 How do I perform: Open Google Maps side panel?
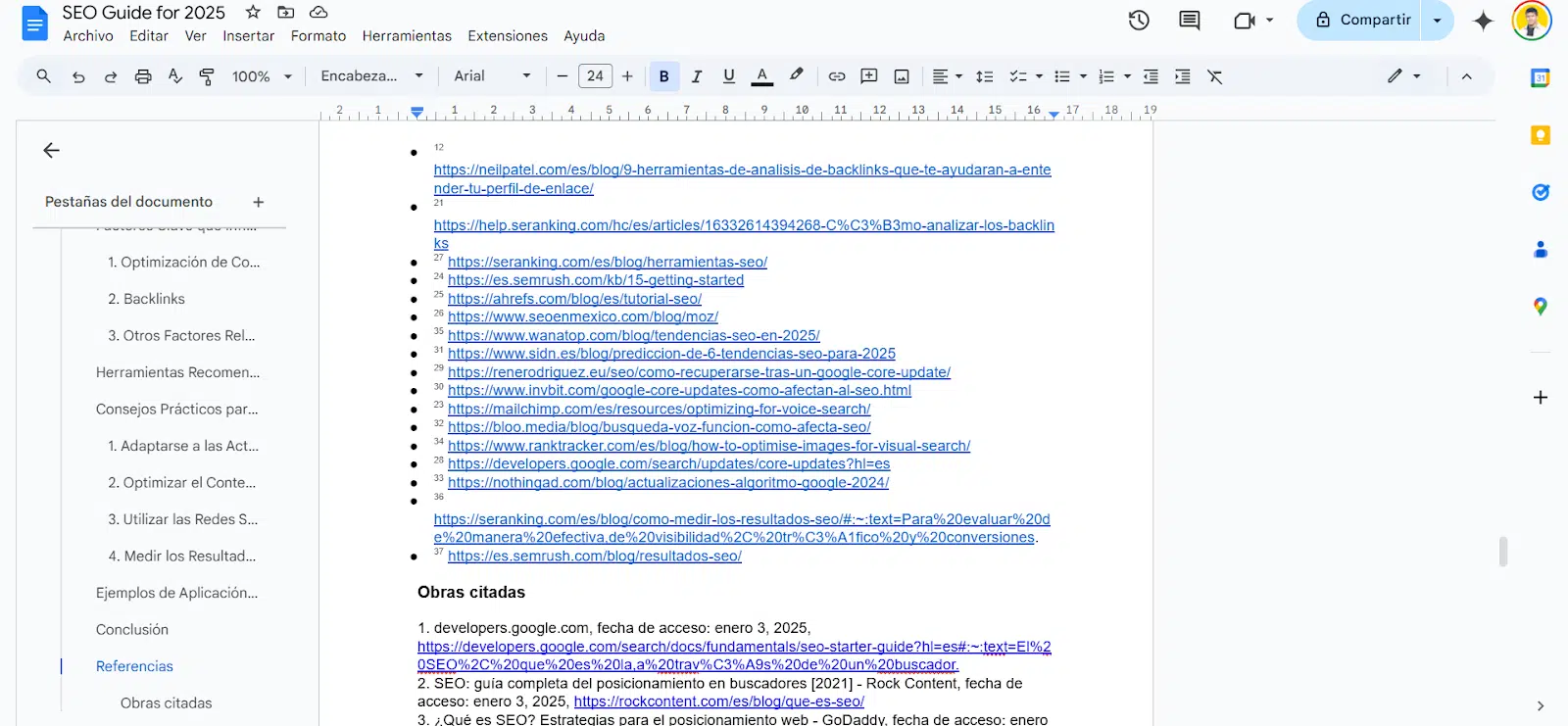[x=1541, y=307]
